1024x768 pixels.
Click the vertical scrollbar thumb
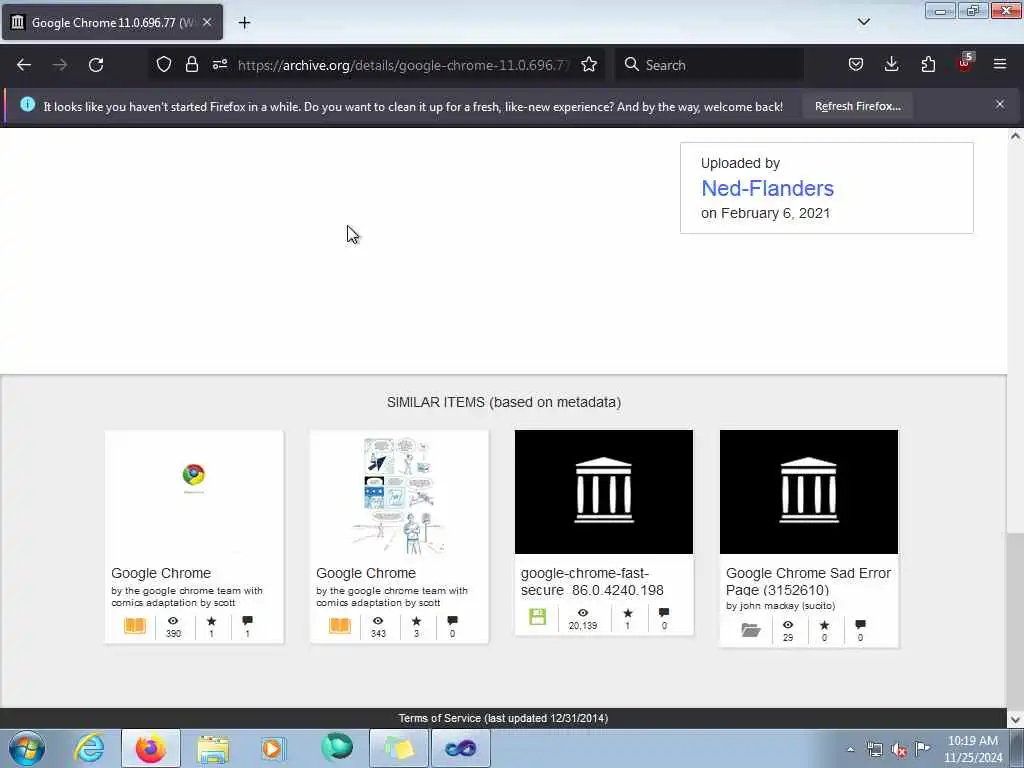pos(1015,620)
